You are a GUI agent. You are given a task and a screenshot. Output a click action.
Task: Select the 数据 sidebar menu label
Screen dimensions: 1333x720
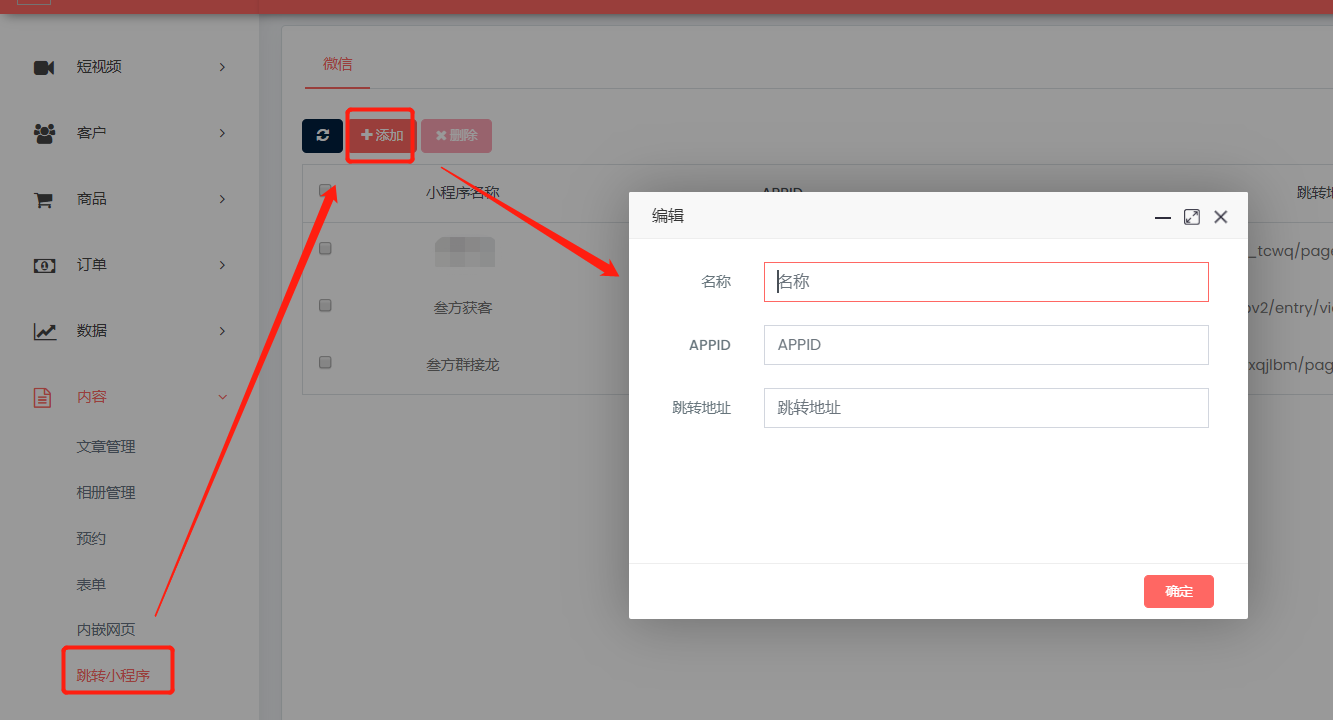(91, 331)
